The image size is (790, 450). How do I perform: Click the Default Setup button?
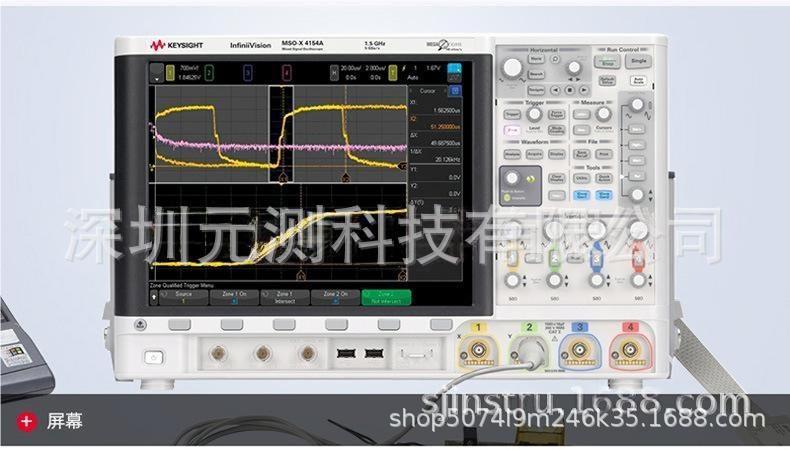608,81
